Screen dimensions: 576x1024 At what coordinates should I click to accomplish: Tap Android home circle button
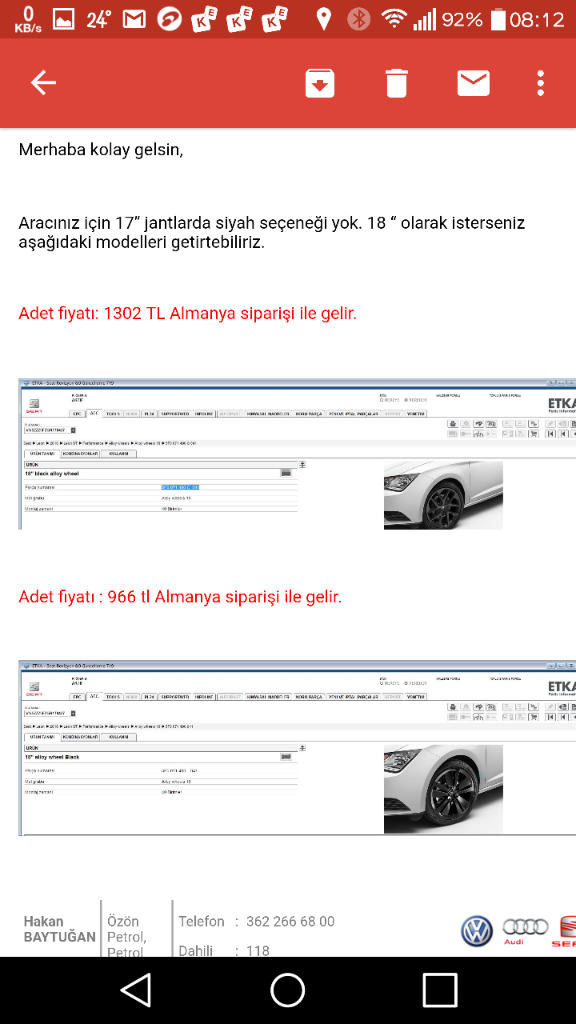(x=287, y=989)
